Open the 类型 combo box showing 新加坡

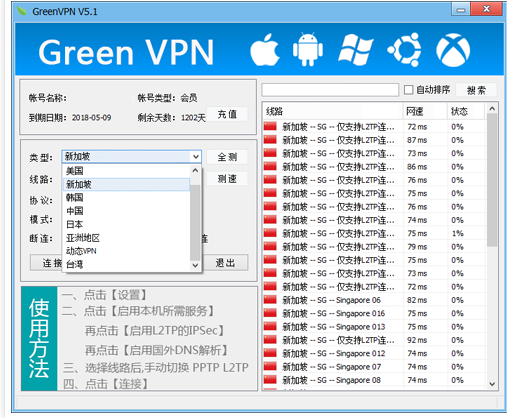[x=132, y=156]
